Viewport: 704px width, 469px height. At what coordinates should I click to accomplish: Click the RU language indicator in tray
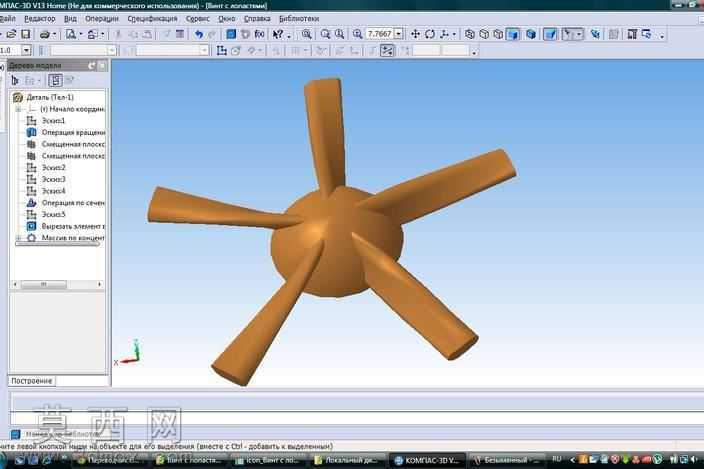(x=557, y=459)
